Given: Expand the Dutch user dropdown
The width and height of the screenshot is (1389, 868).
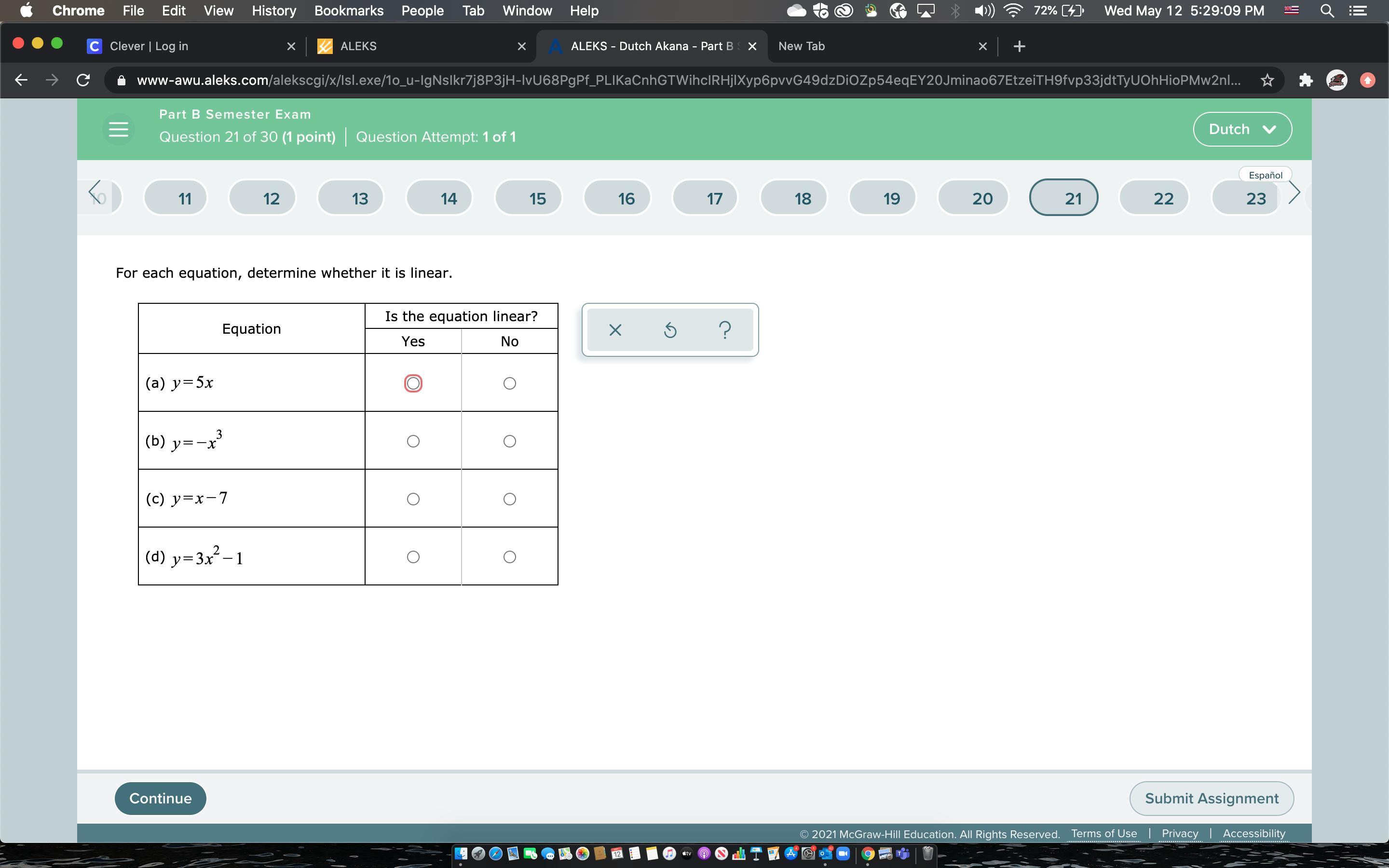Looking at the screenshot, I should tap(1242, 129).
